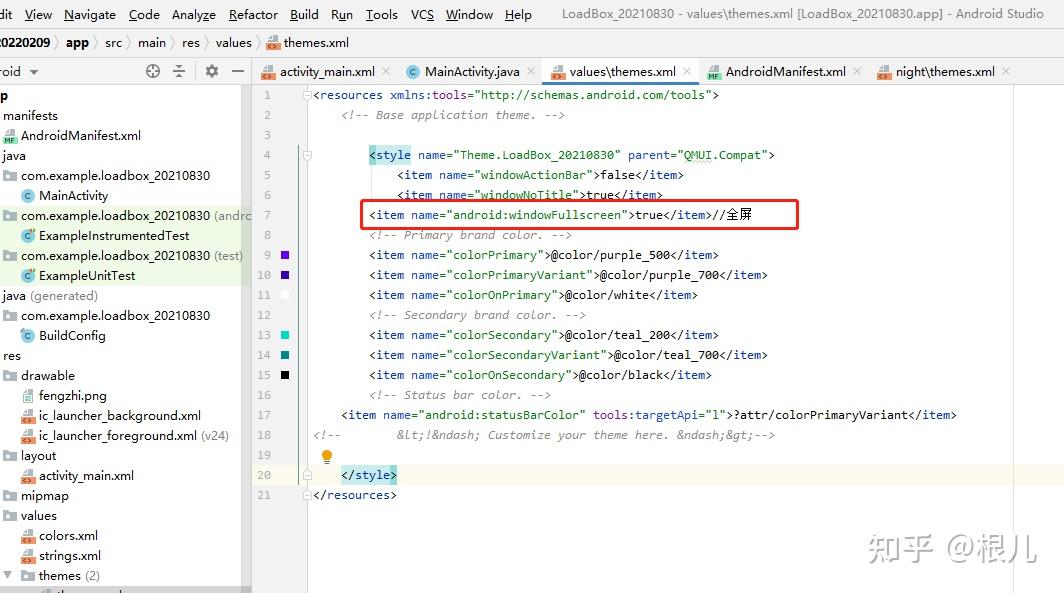Open the layout folder
This screenshot has height=593, width=1064.
click(x=30, y=455)
